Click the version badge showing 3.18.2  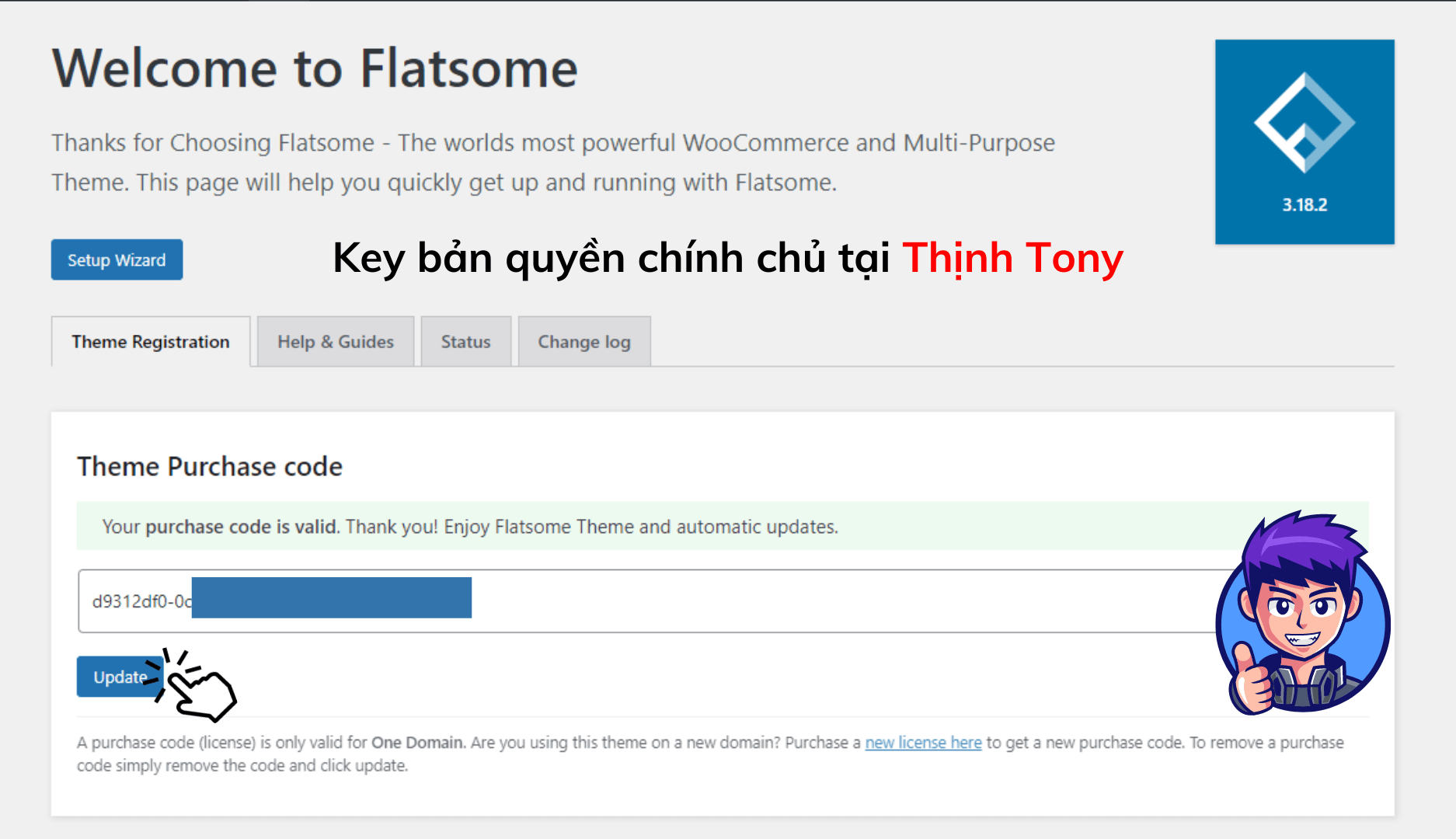[x=1304, y=205]
